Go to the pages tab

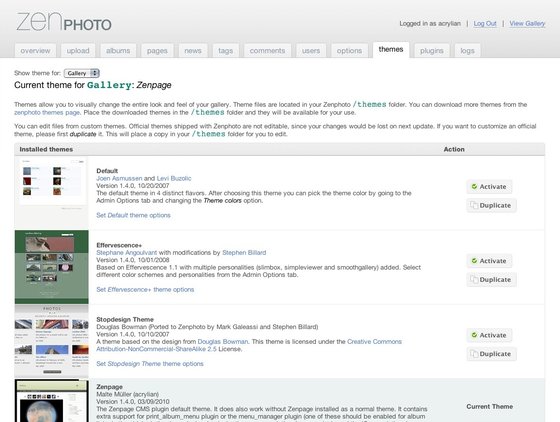click(157, 51)
